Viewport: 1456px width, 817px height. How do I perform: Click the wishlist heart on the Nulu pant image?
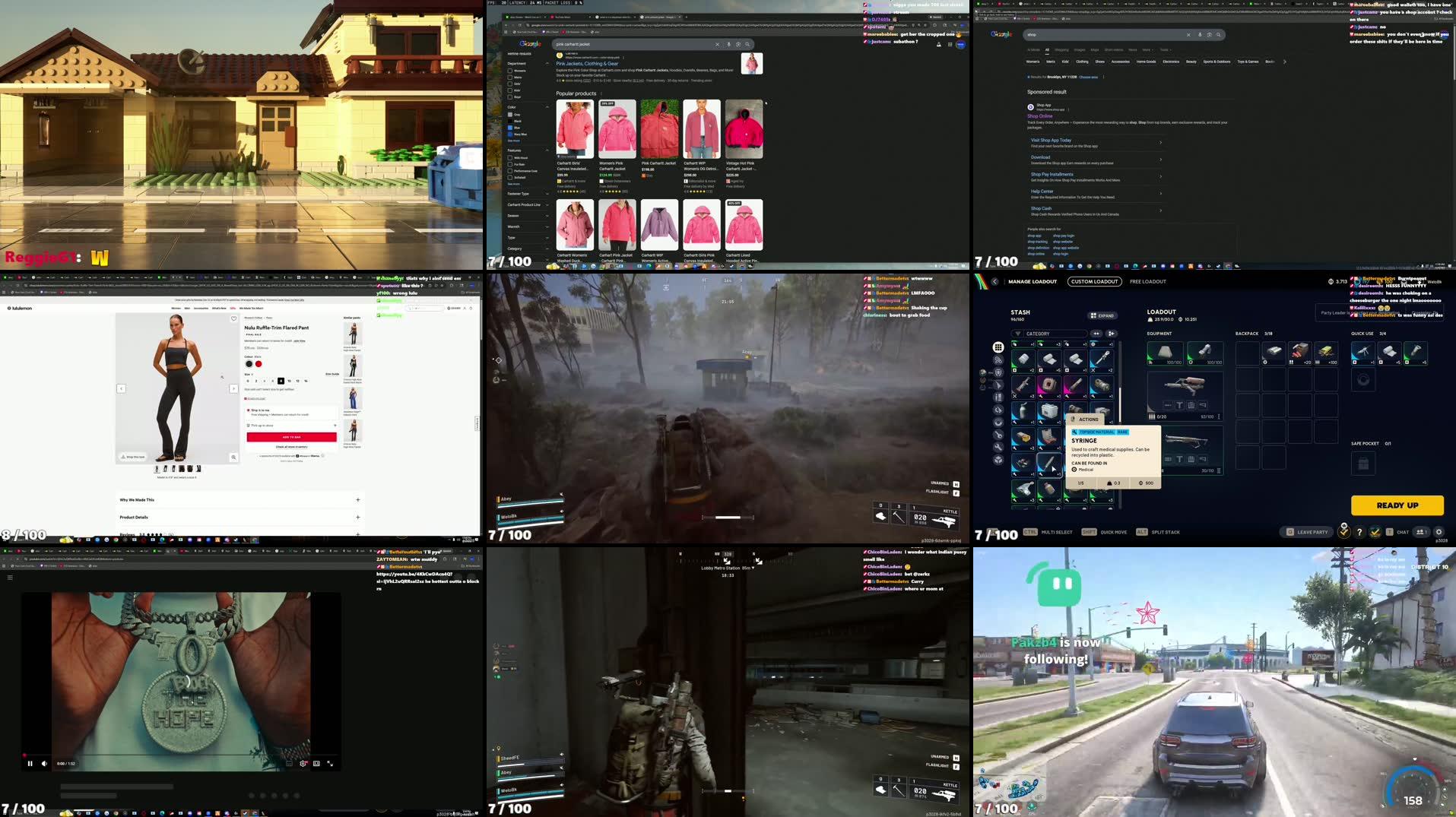pyautogui.click(x=233, y=318)
